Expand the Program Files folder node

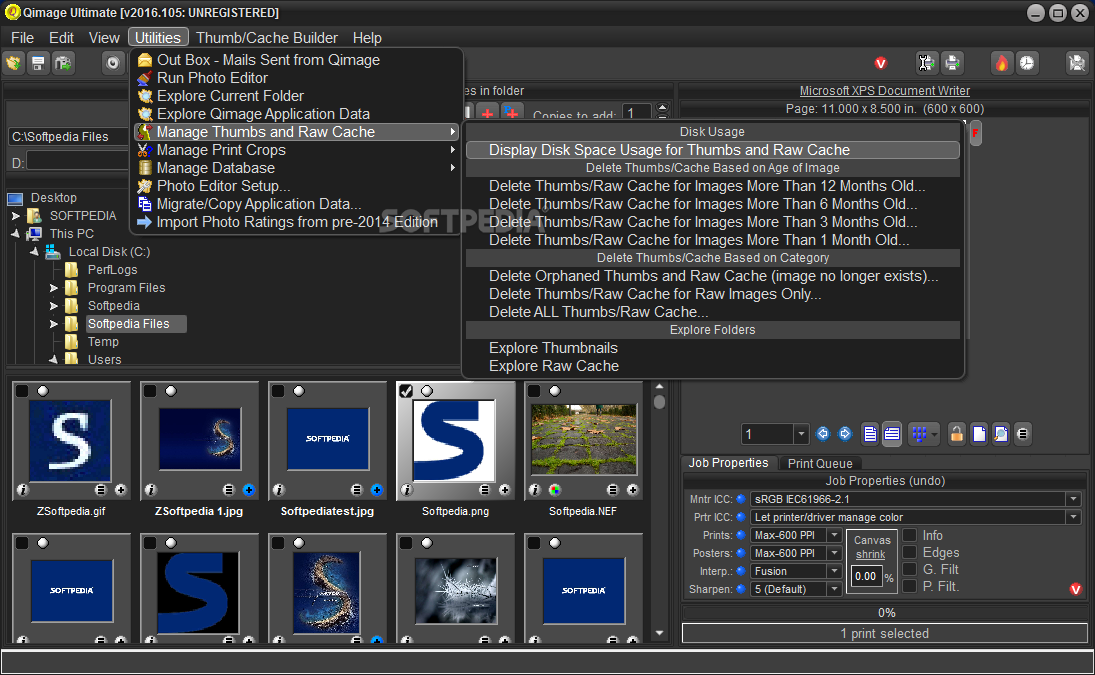pos(54,288)
